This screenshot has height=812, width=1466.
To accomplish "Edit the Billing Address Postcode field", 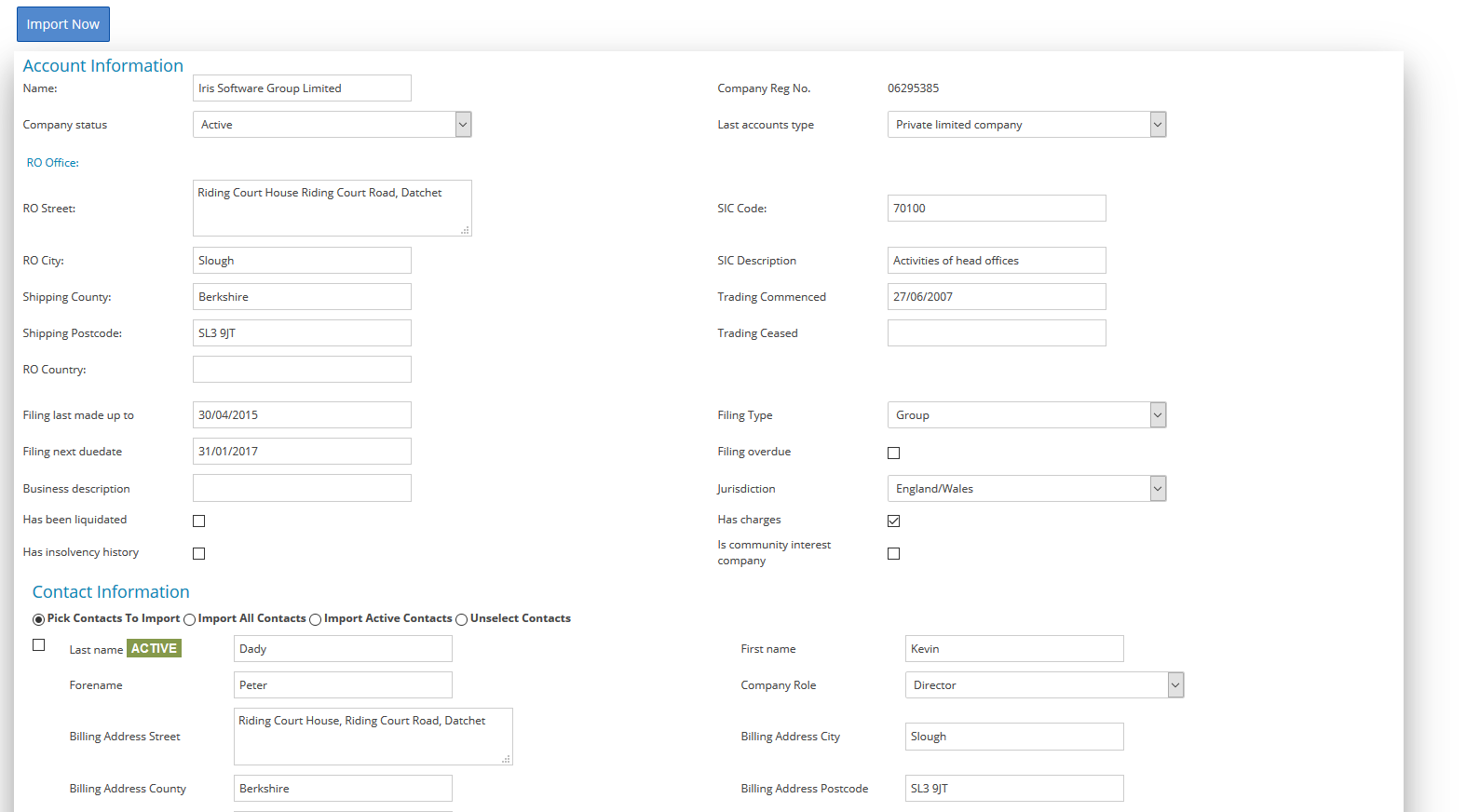I will point(1014,789).
